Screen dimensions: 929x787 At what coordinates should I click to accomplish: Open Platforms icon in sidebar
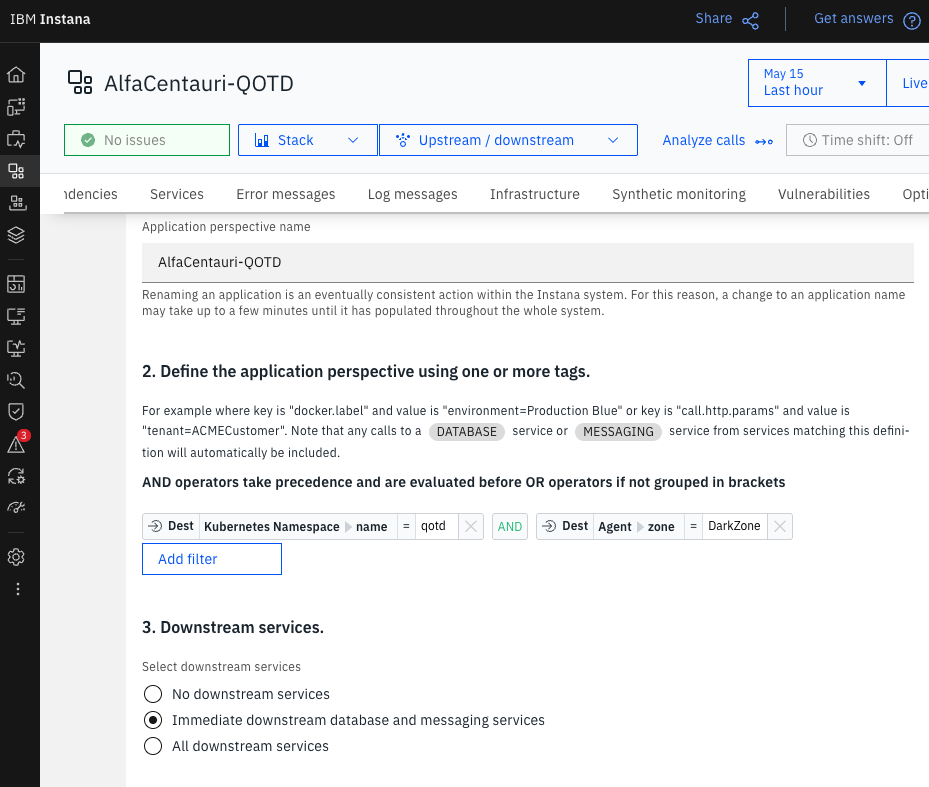[16, 203]
